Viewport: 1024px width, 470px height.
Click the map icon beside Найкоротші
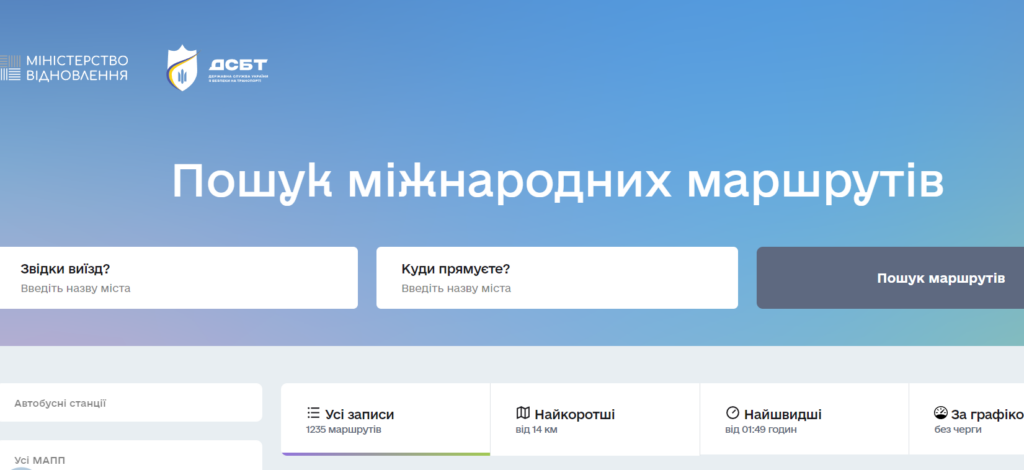coord(523,413)
